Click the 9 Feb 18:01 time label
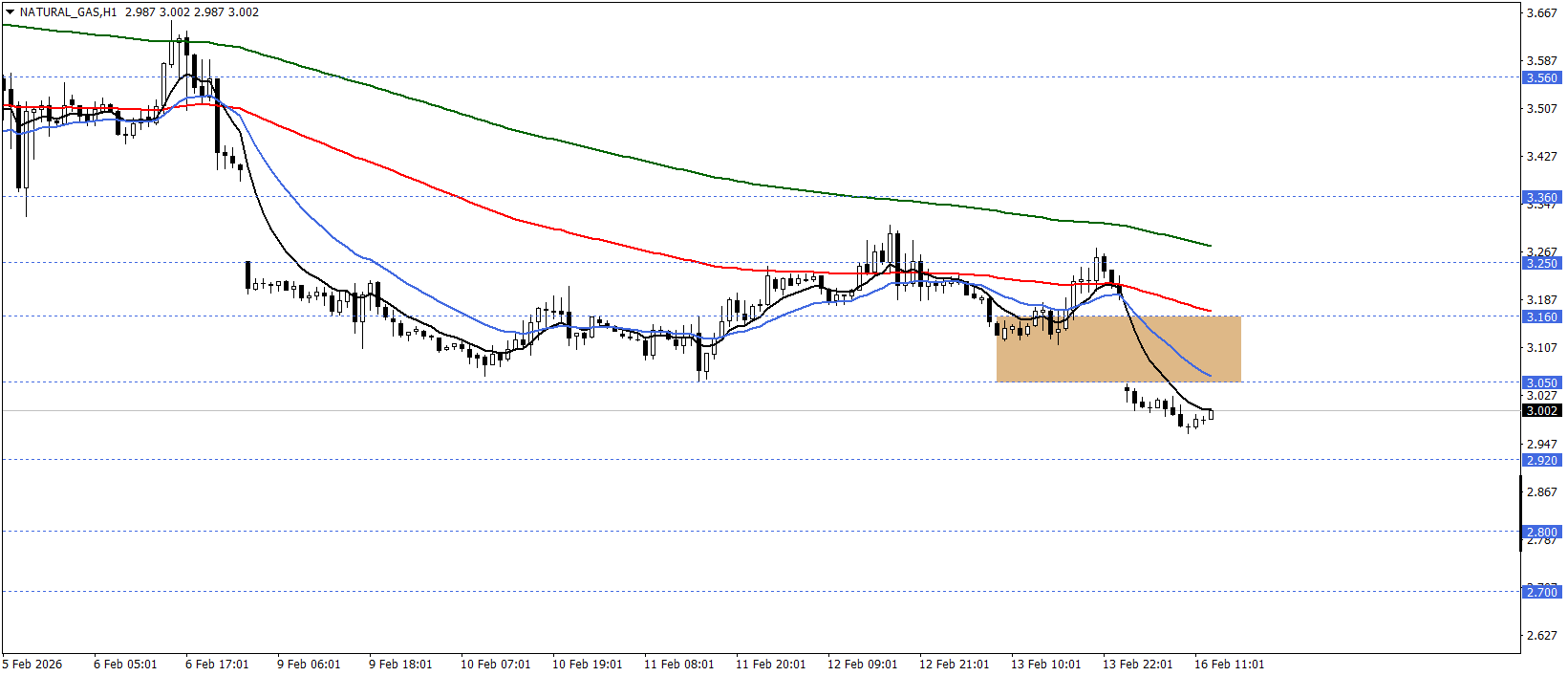Image resolution: width=1568 pixels, height=676 pixels. click(400, 665)
